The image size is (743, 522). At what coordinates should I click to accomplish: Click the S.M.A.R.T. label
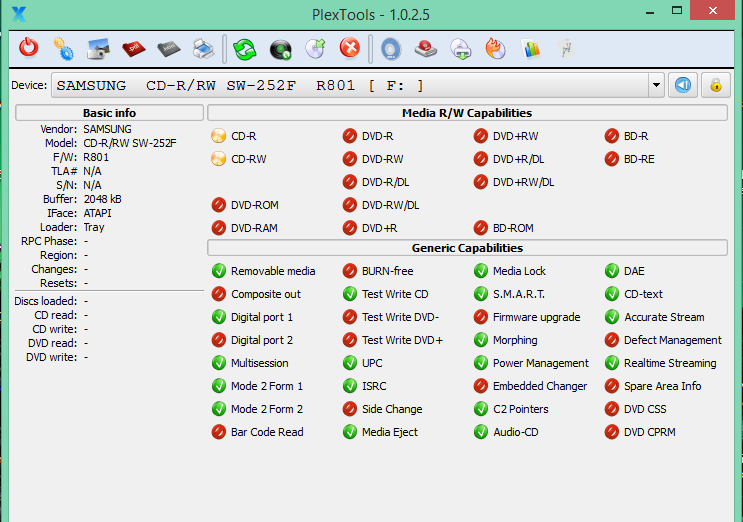click(519, 294)
